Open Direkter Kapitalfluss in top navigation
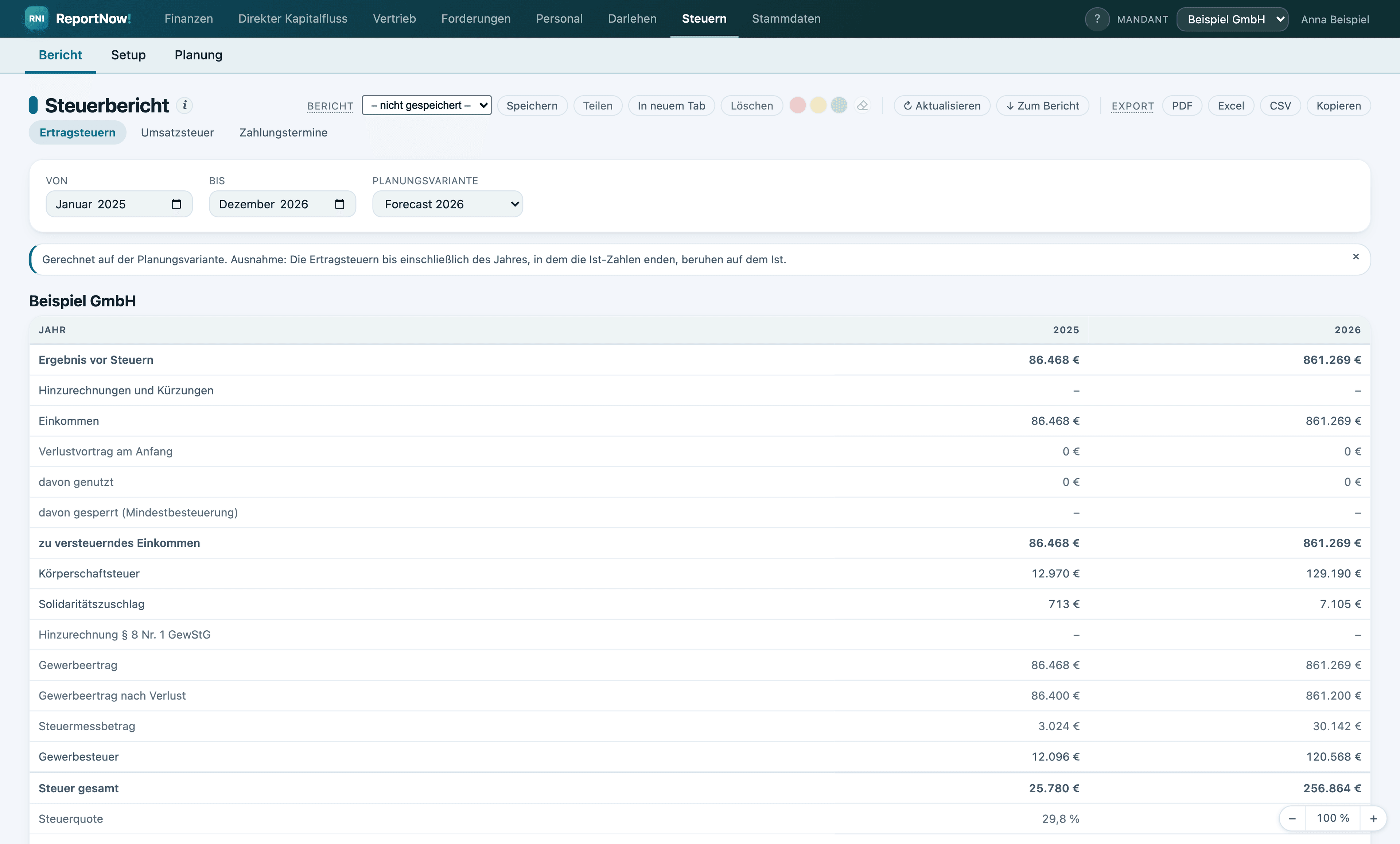The height and width of the screenshot is (844, 1400). coord(293,19)
